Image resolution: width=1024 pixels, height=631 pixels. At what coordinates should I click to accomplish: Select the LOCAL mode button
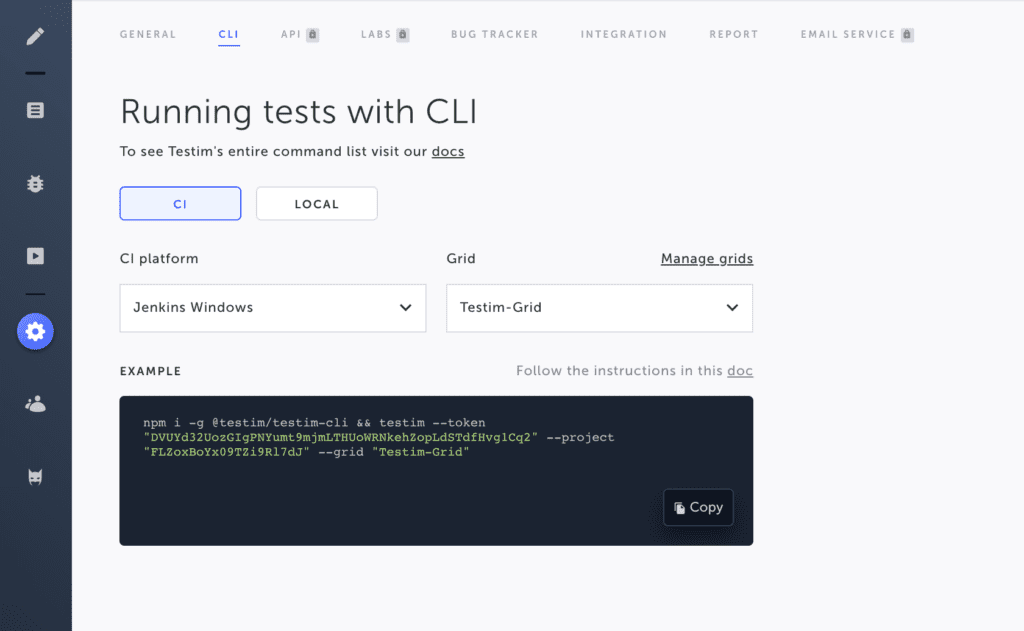317,204
